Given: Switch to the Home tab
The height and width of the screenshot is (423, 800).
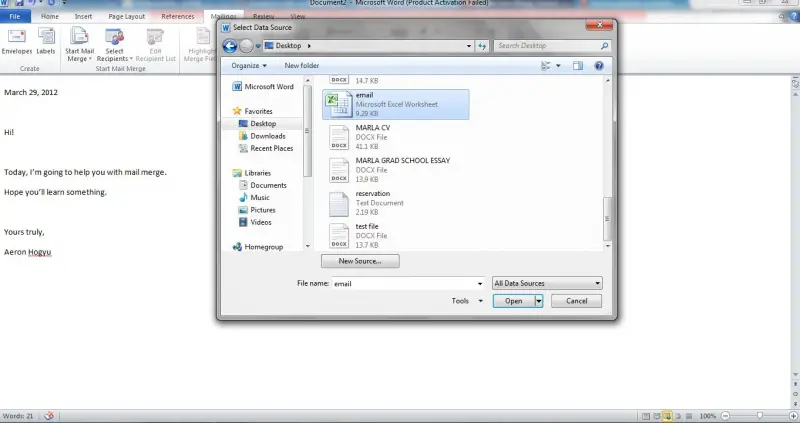Looking at the screenshot, I should tap(49, 16).
